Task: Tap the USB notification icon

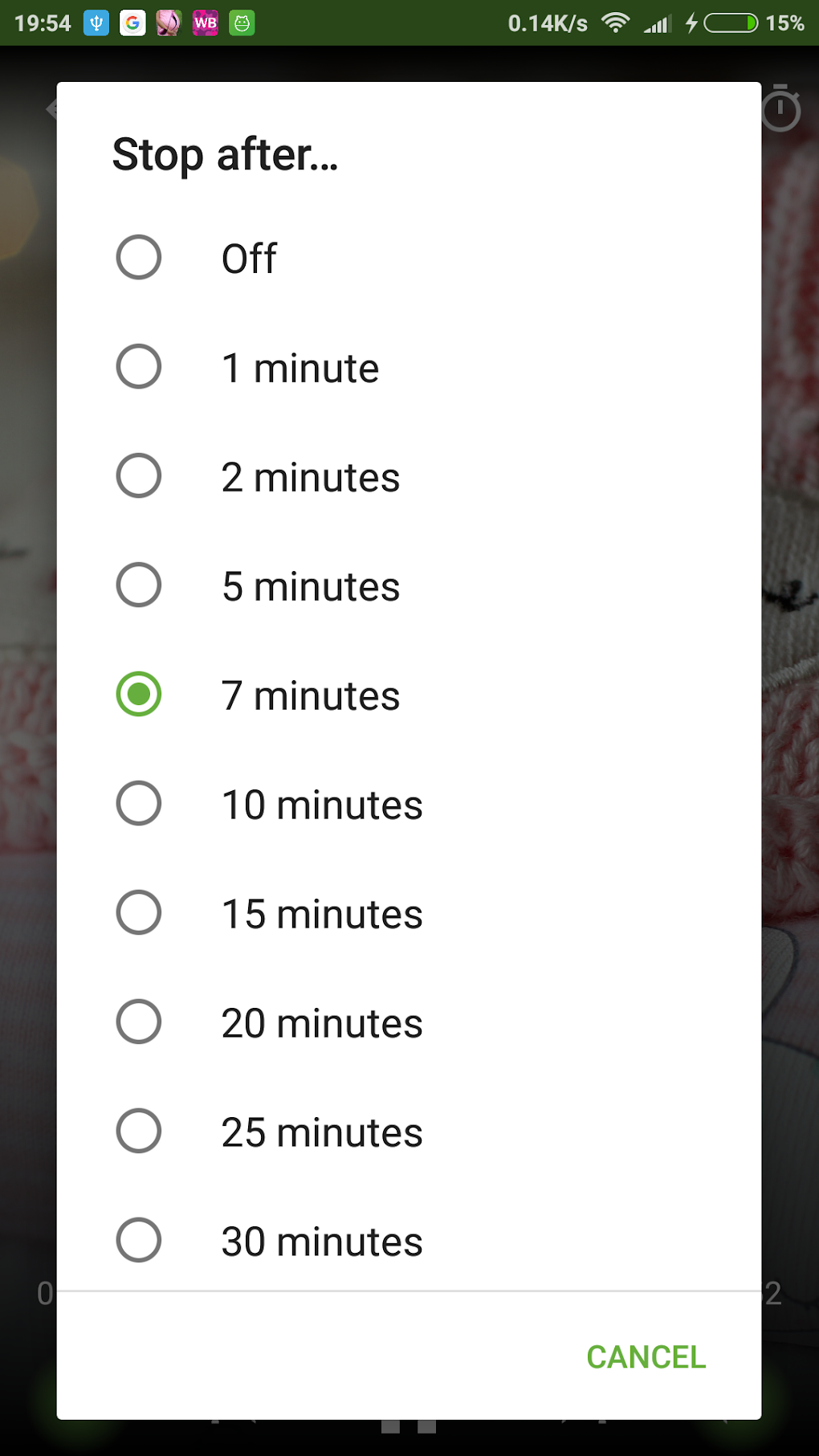Action: [96, 23]
